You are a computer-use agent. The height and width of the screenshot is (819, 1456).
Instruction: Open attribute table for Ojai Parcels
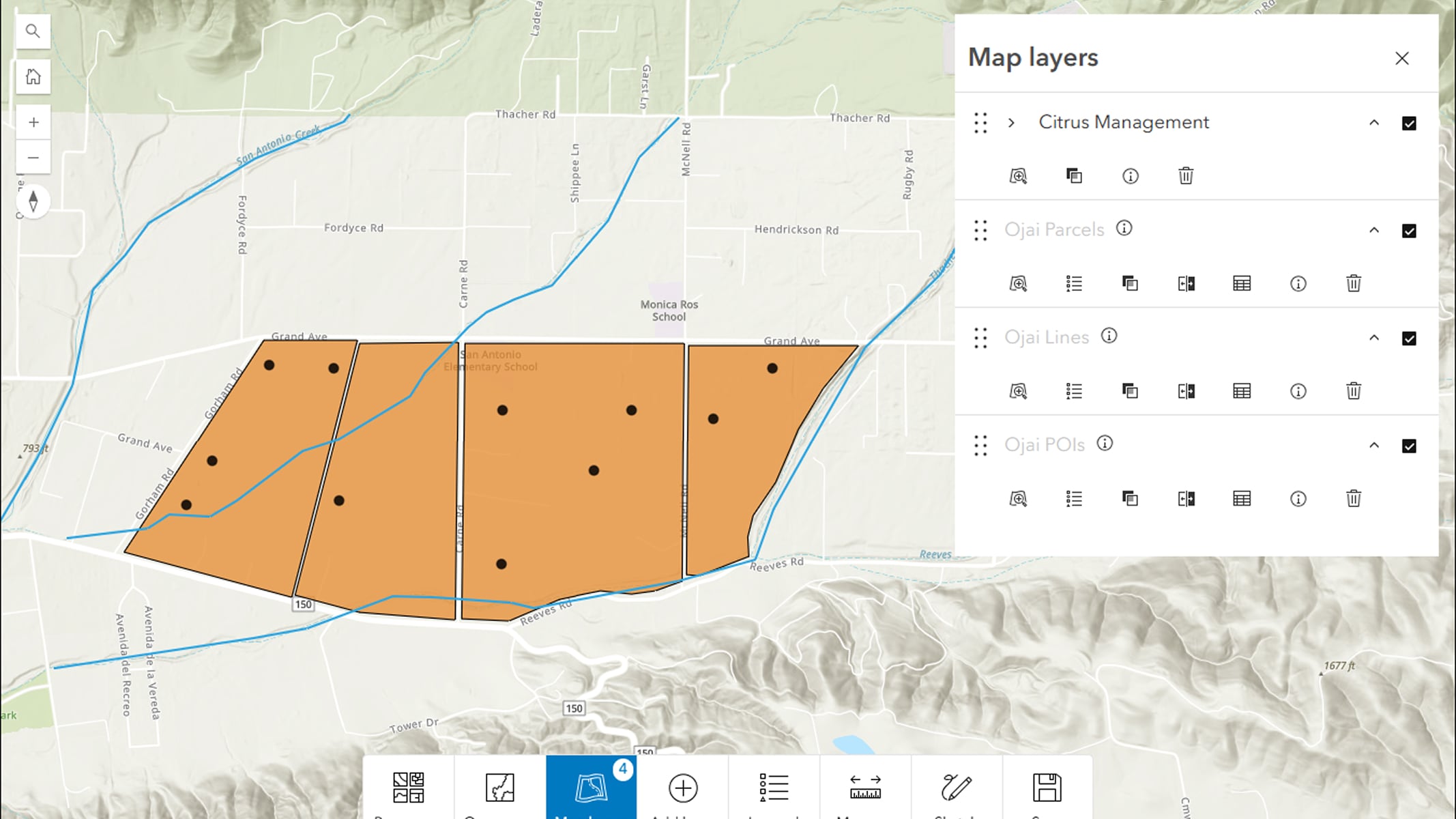point(1242,284)
